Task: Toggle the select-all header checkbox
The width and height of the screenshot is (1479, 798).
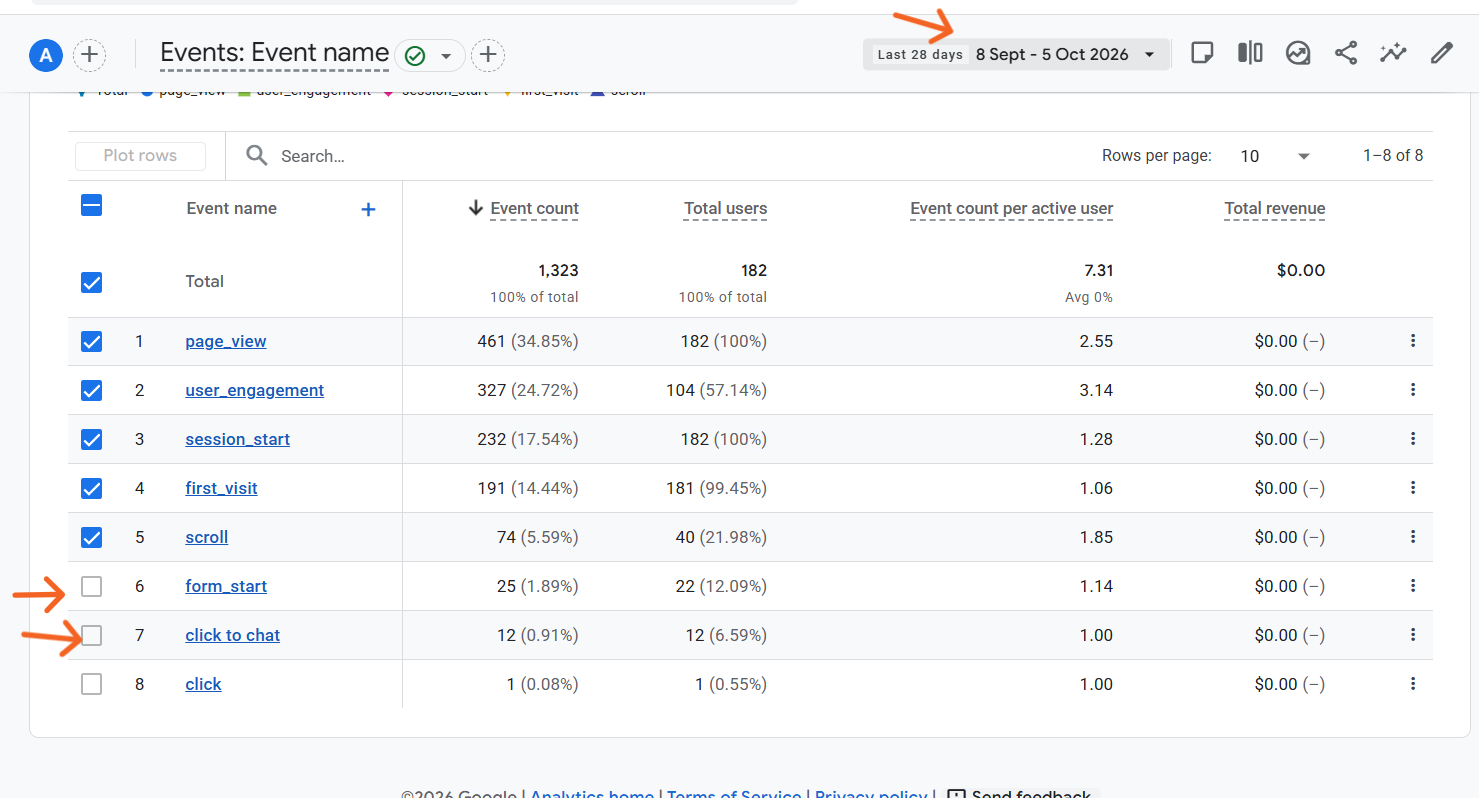Action: coord(91,206)
